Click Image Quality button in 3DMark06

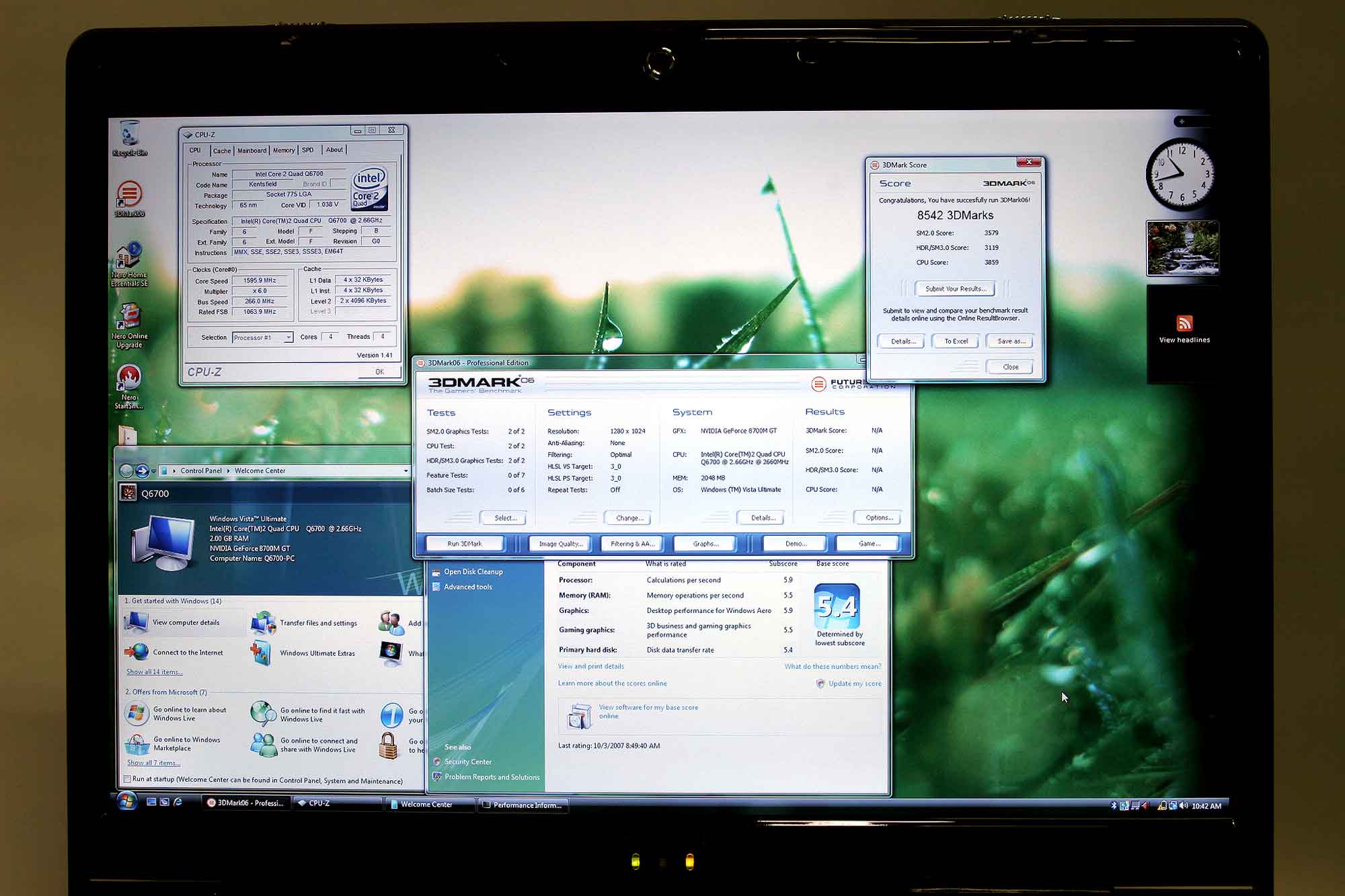560,544
